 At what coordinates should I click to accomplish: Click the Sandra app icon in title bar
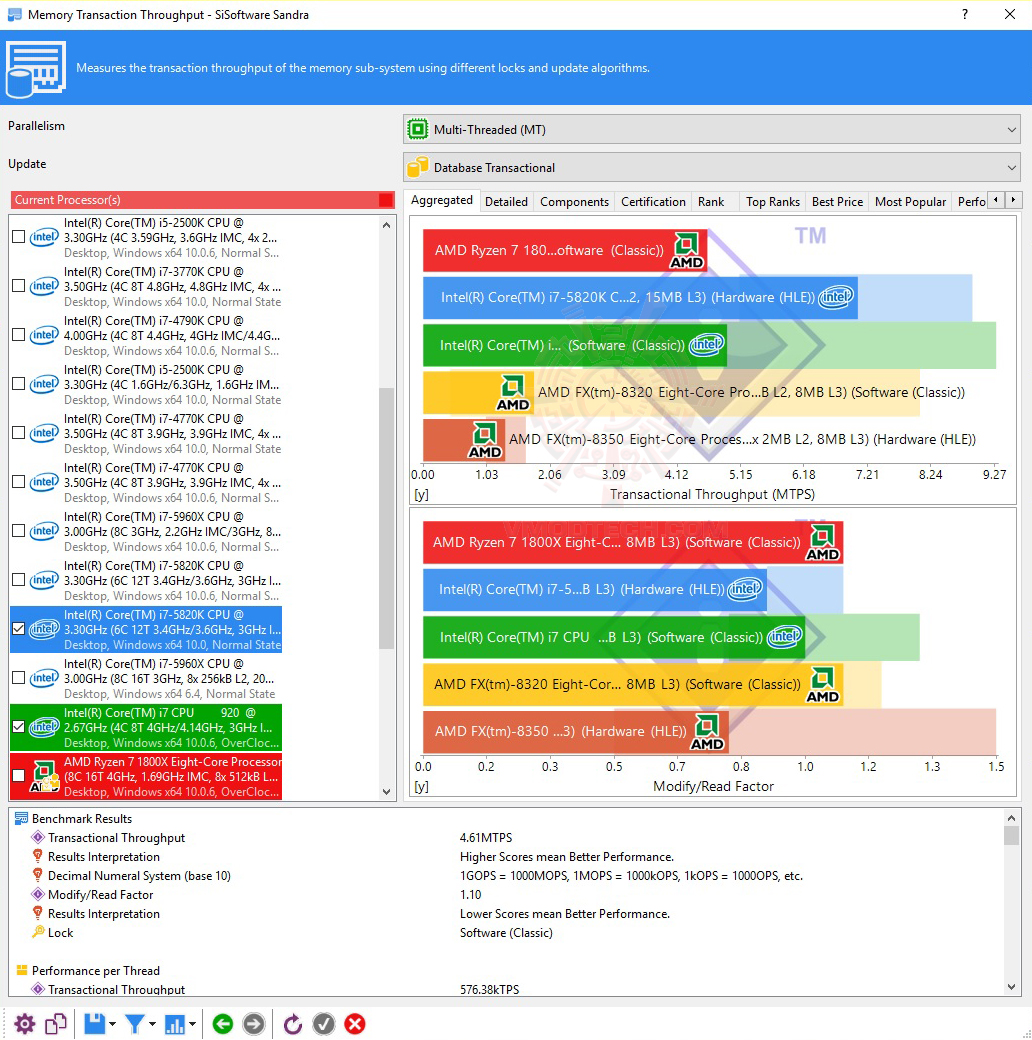click(14, 14)
